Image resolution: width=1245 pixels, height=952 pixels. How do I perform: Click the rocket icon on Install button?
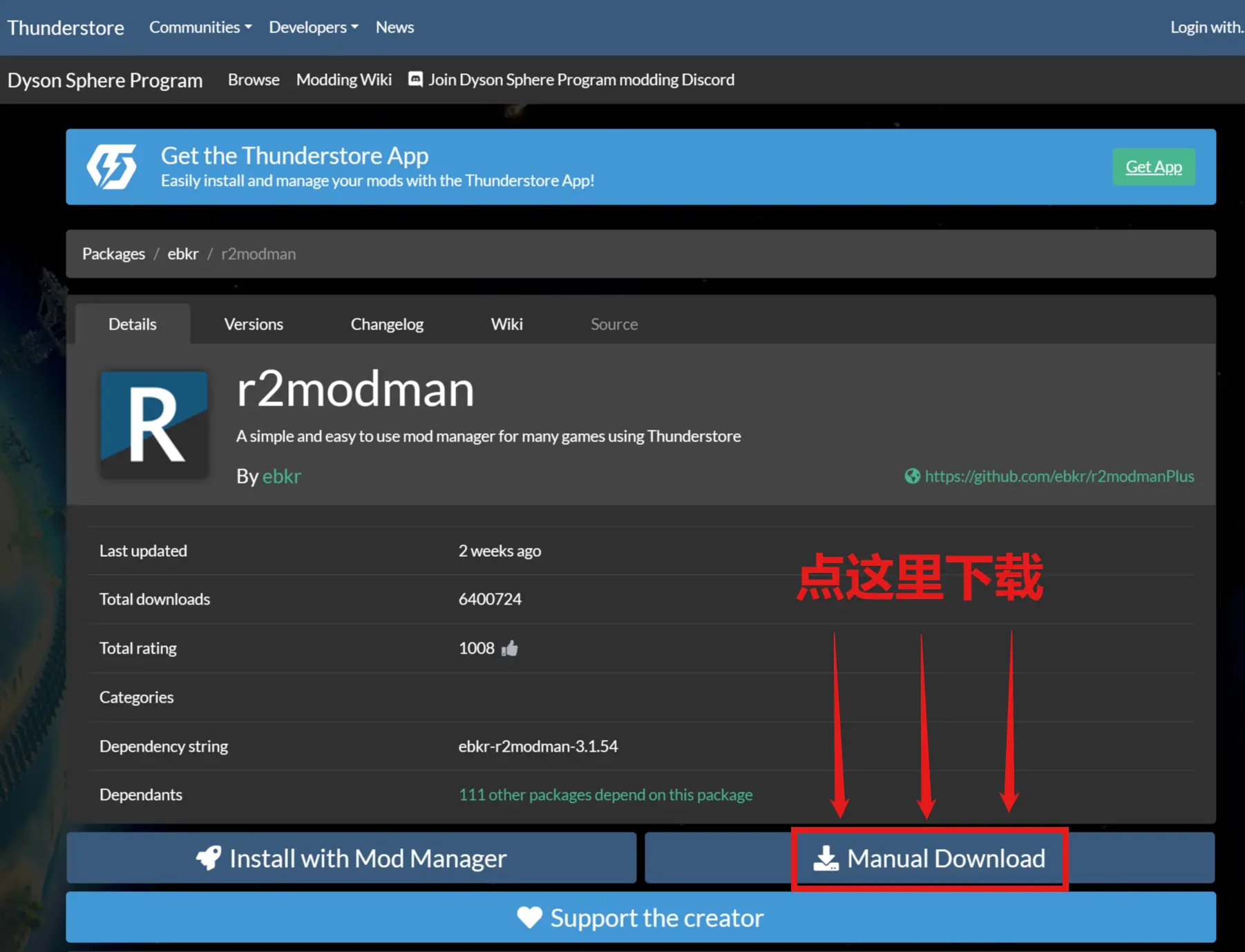209,858
